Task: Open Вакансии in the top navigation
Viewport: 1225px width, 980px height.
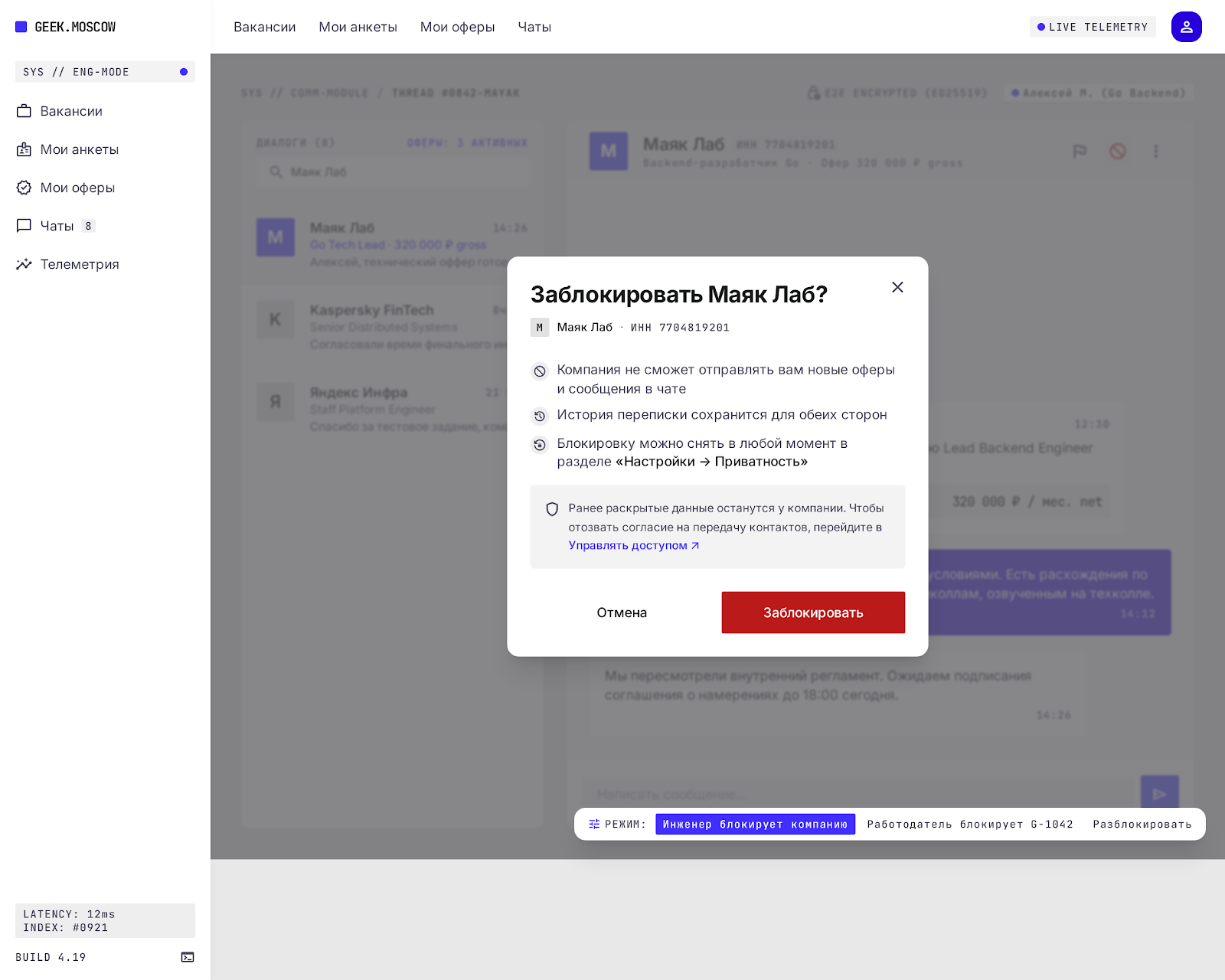Action: pyautogui.click(x=265, y=27)
